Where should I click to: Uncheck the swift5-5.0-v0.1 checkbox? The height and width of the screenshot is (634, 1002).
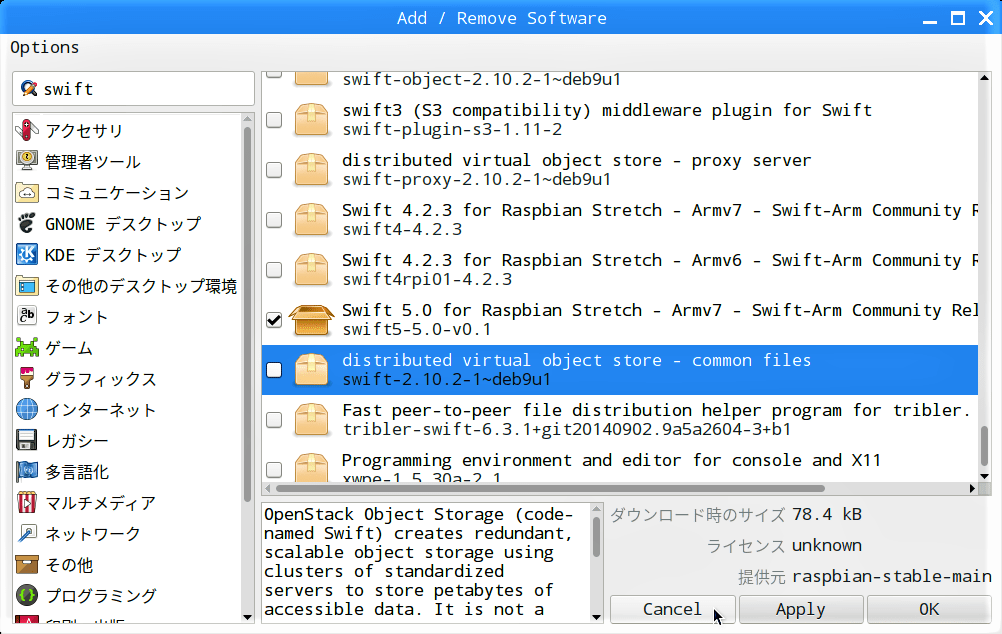(x=274, y=320)
